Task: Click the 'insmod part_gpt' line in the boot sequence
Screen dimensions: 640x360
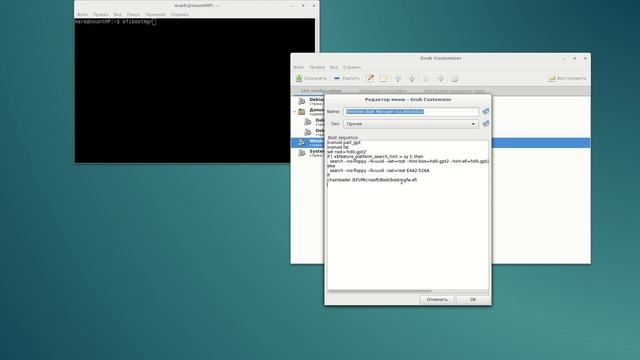Action: (344, 143)
